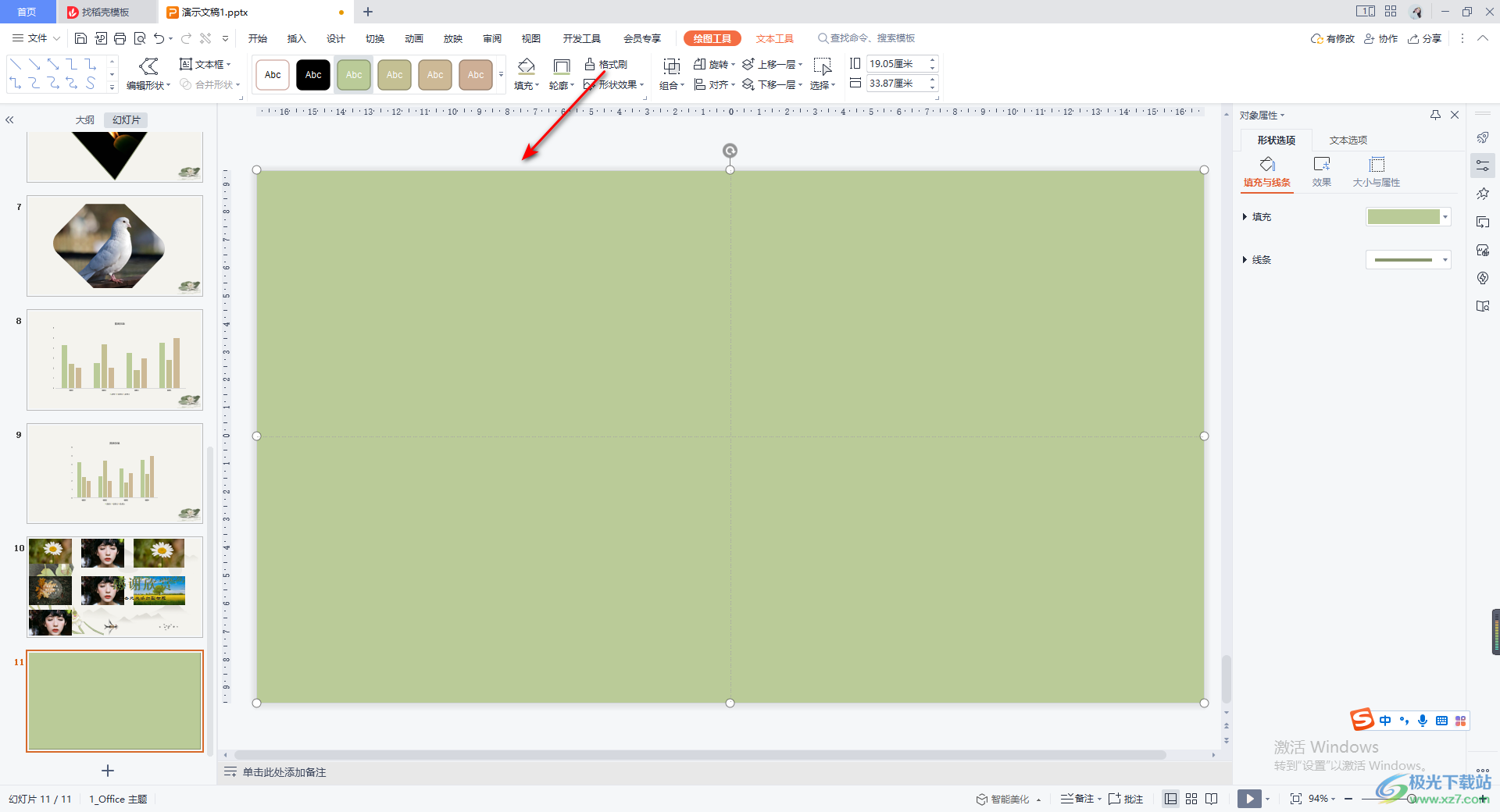Viewport: 1500px width, 812px height.
Task: Expand shape styles gallery more arrow
Action: [501, 75]
